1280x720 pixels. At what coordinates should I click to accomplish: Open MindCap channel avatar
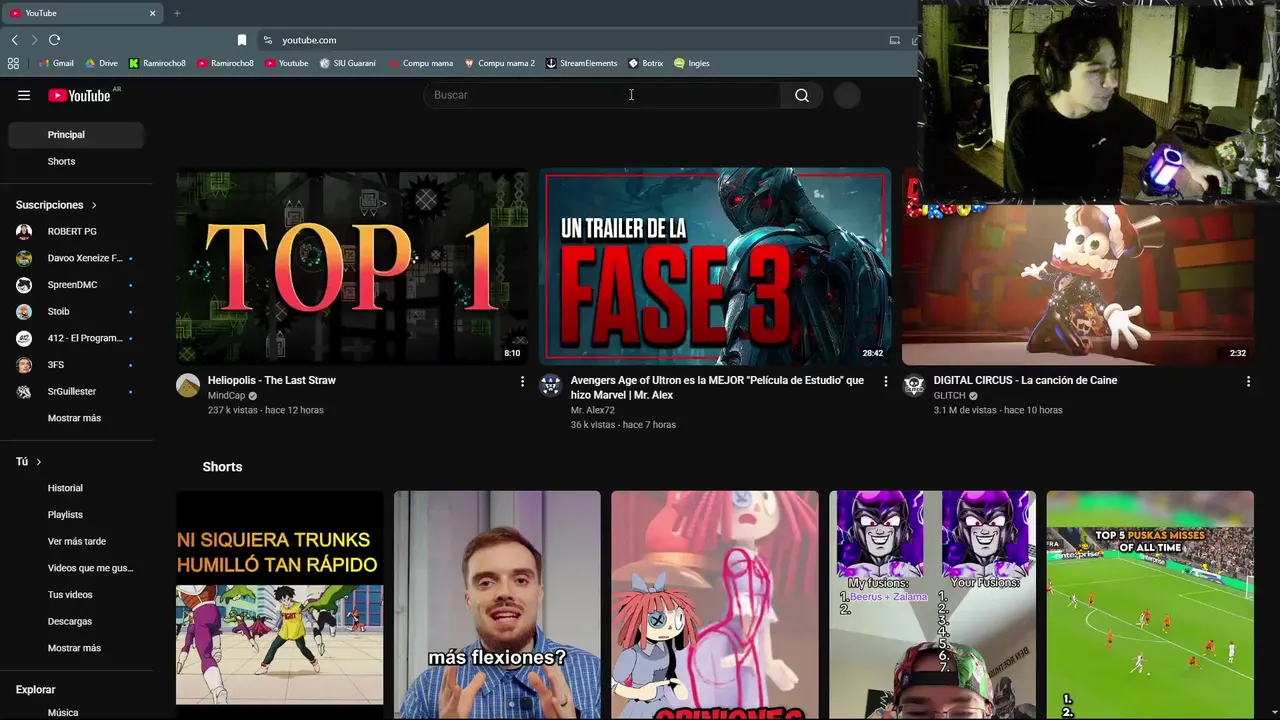pyautogui.click(x=188, y=386)
